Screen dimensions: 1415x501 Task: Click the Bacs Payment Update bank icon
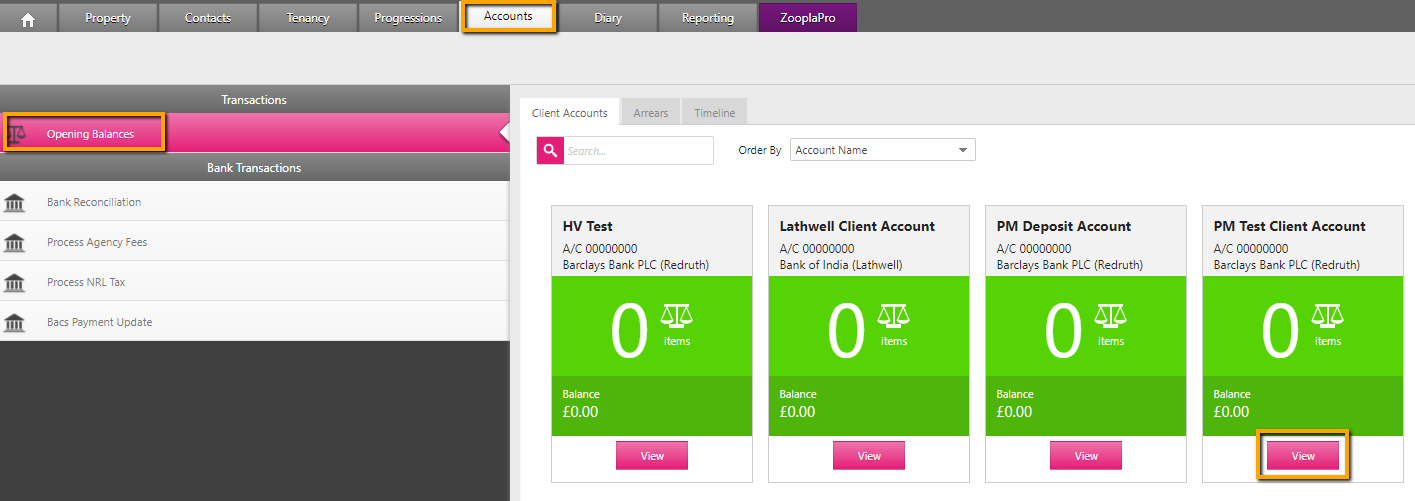pos(14,323)
